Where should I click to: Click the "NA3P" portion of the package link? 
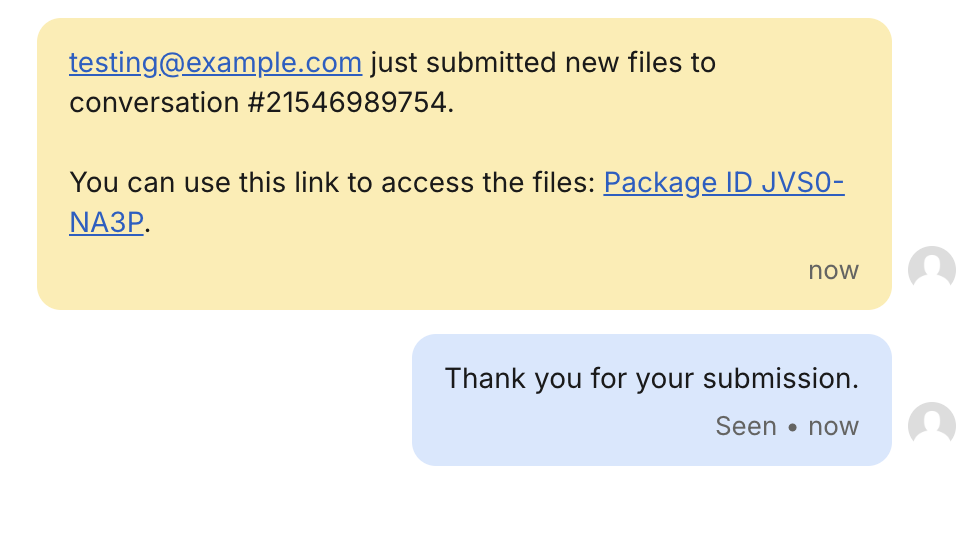pyautogui.click(x=106, y=223)
